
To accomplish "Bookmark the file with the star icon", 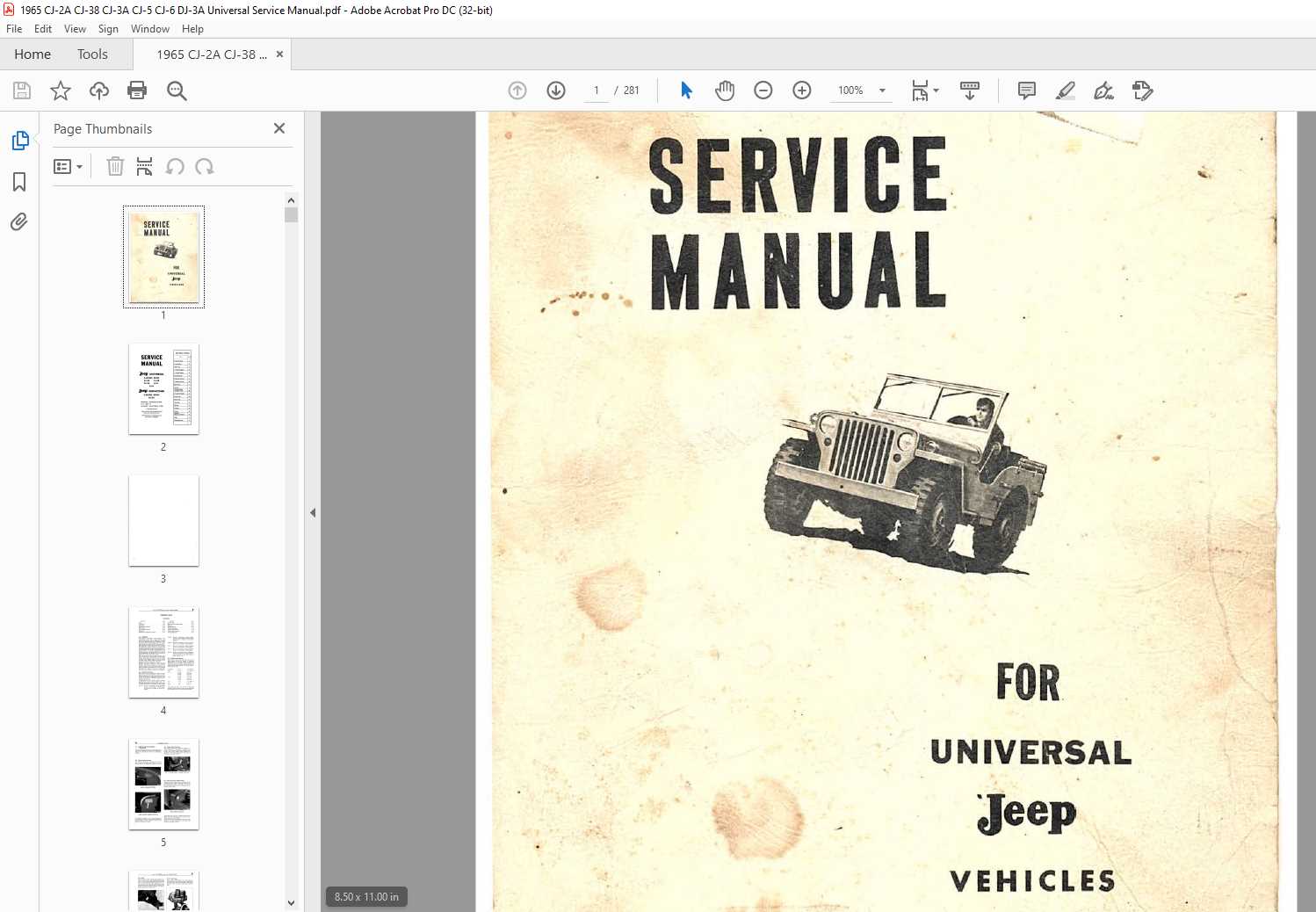I will coord(61,90).
